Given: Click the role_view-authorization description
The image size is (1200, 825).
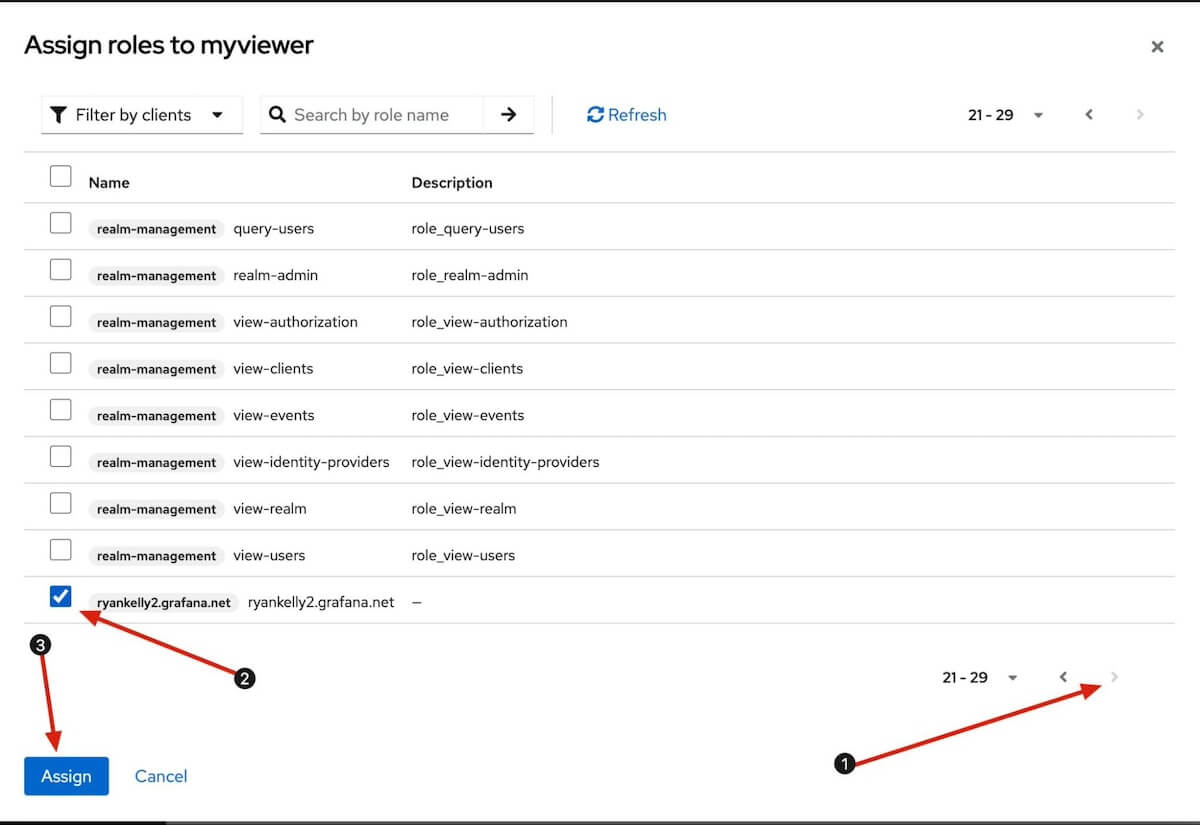Looking at the screenshot, I should pos(489,322).
